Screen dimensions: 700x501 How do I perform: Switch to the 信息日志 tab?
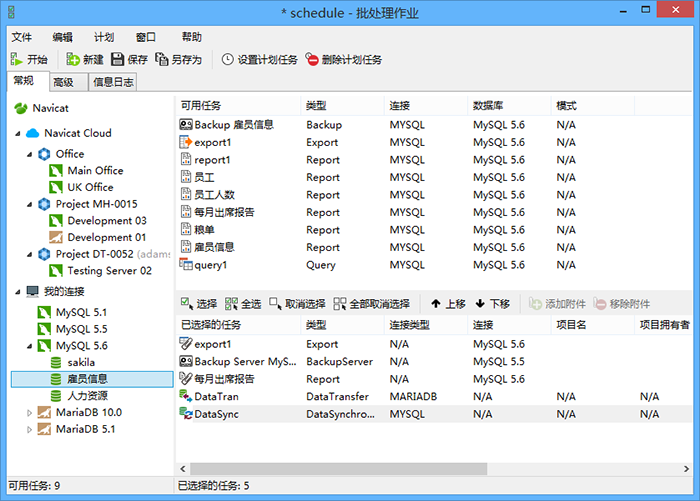[x=113, y=82]
